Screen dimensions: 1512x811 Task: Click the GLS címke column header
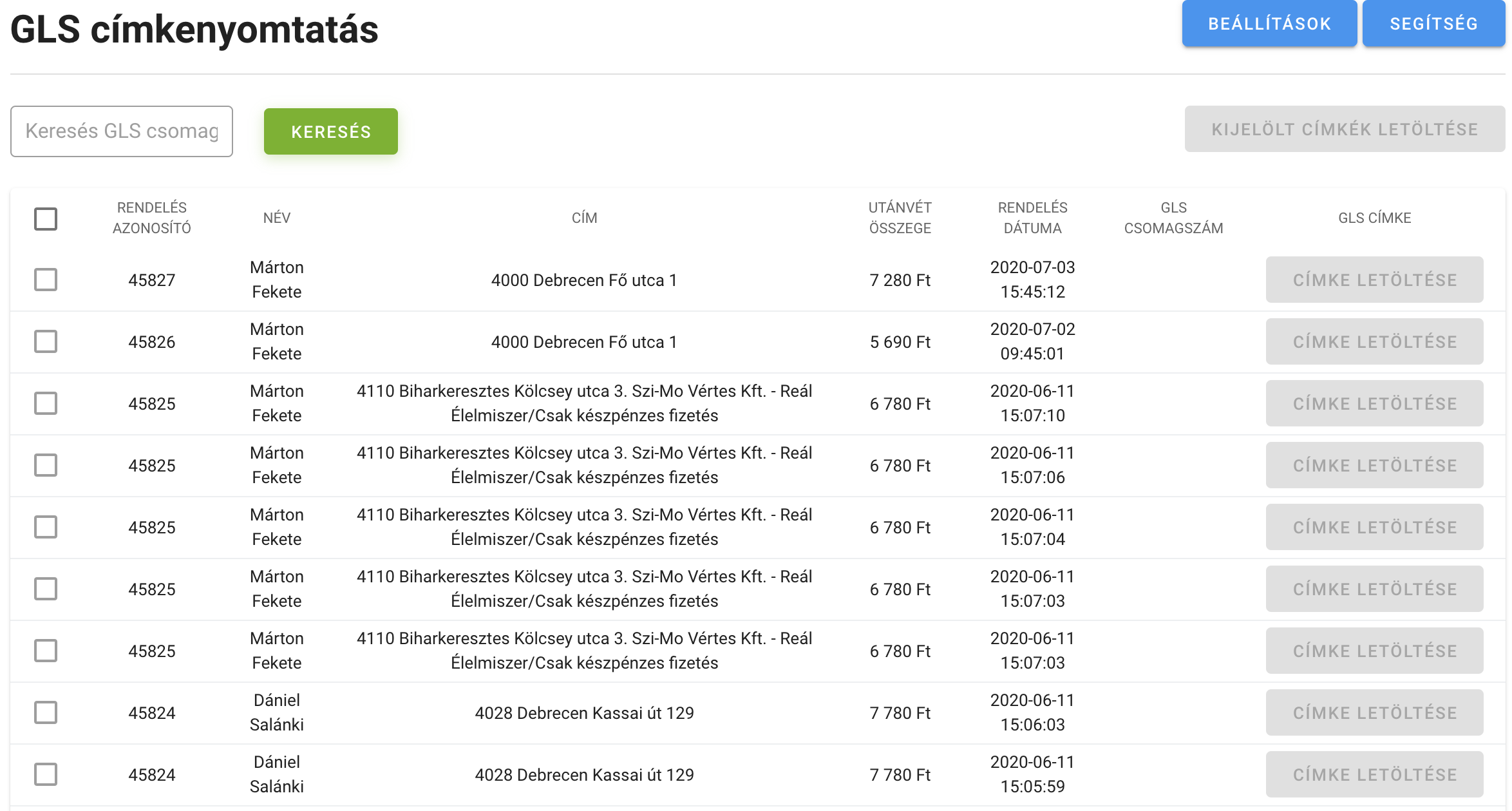click(x=1375, y=218)
